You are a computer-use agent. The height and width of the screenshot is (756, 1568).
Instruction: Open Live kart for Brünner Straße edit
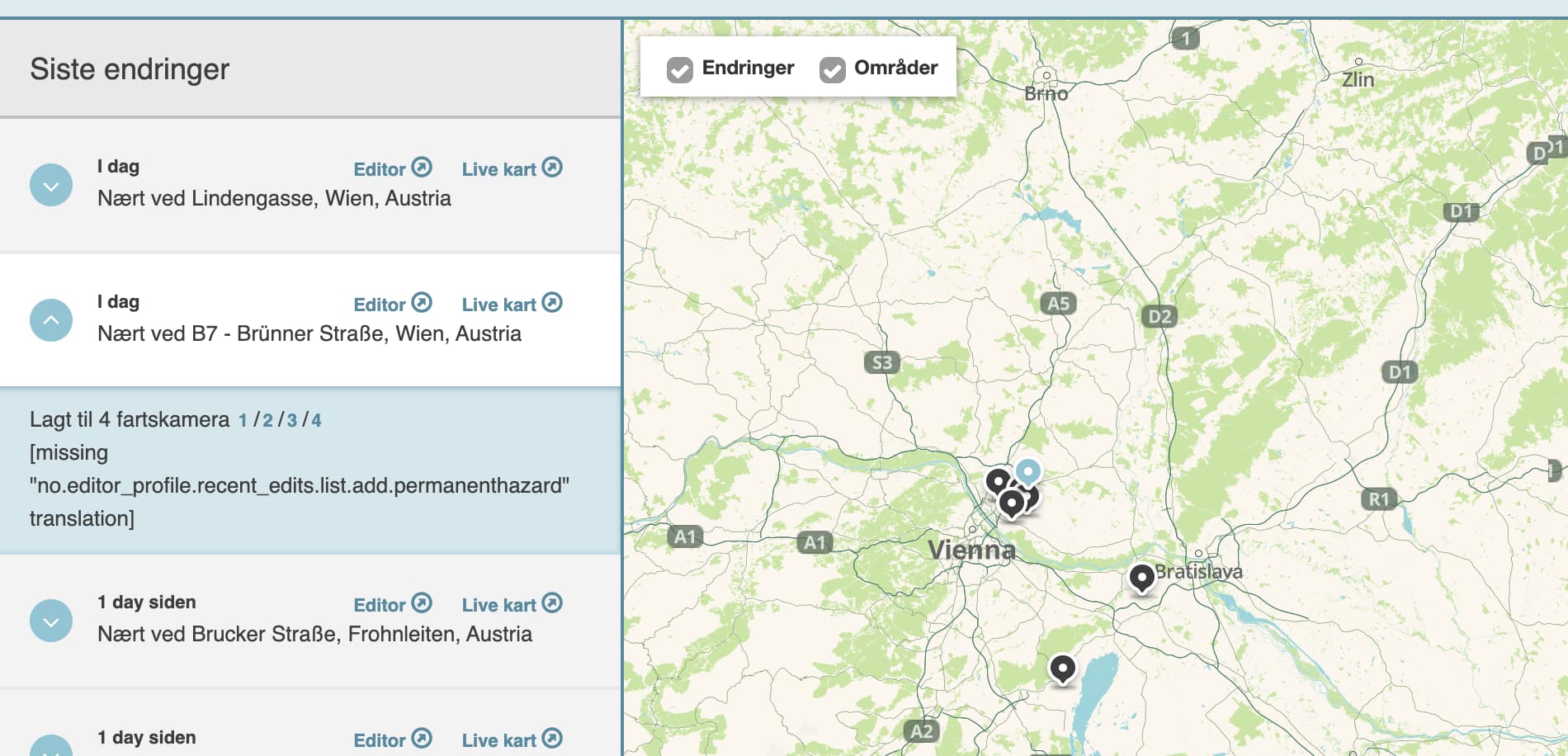pos(512,304)
